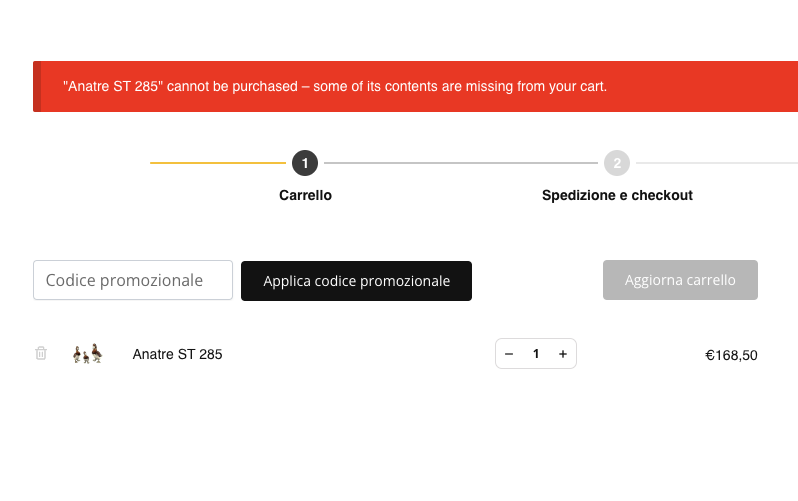Click the Aggiorna carrello button
Screen dimensions: 798x501
(680, 280)
